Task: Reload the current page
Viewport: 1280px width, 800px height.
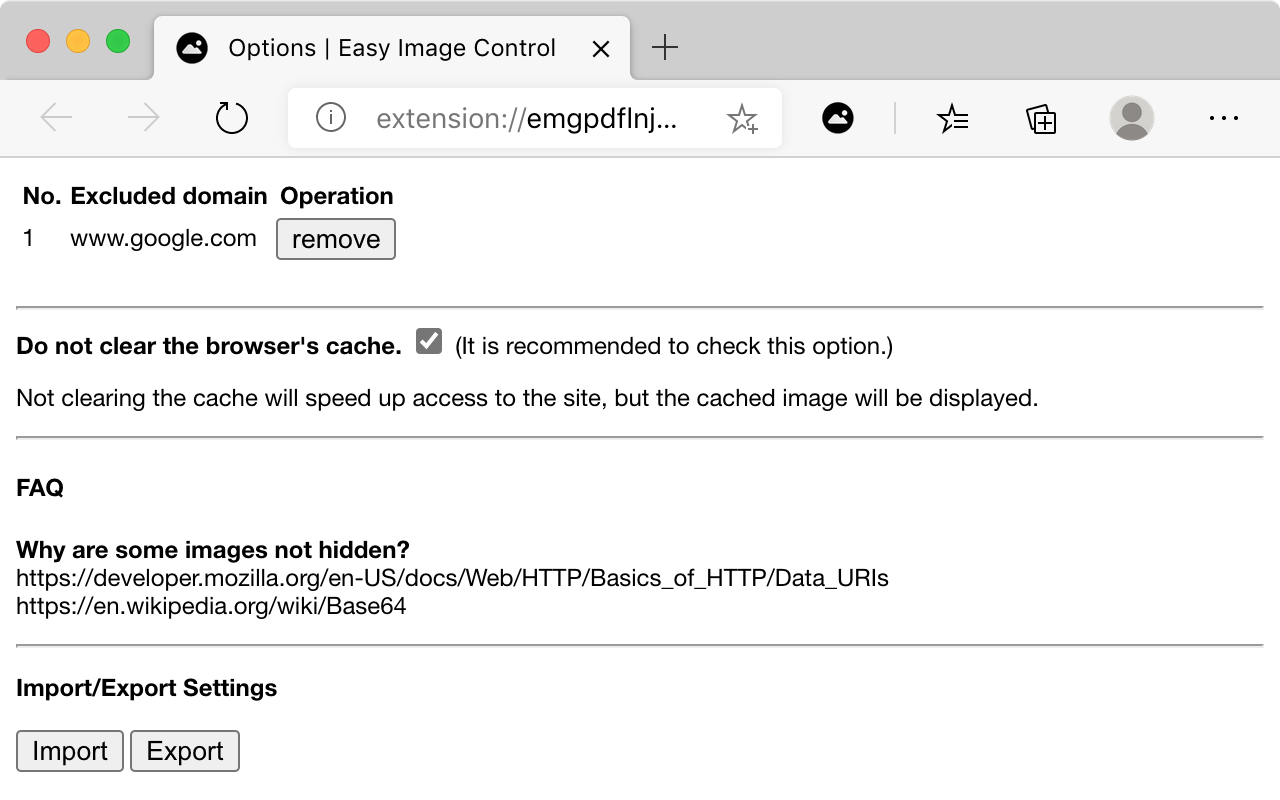Action: click(232, 119)
